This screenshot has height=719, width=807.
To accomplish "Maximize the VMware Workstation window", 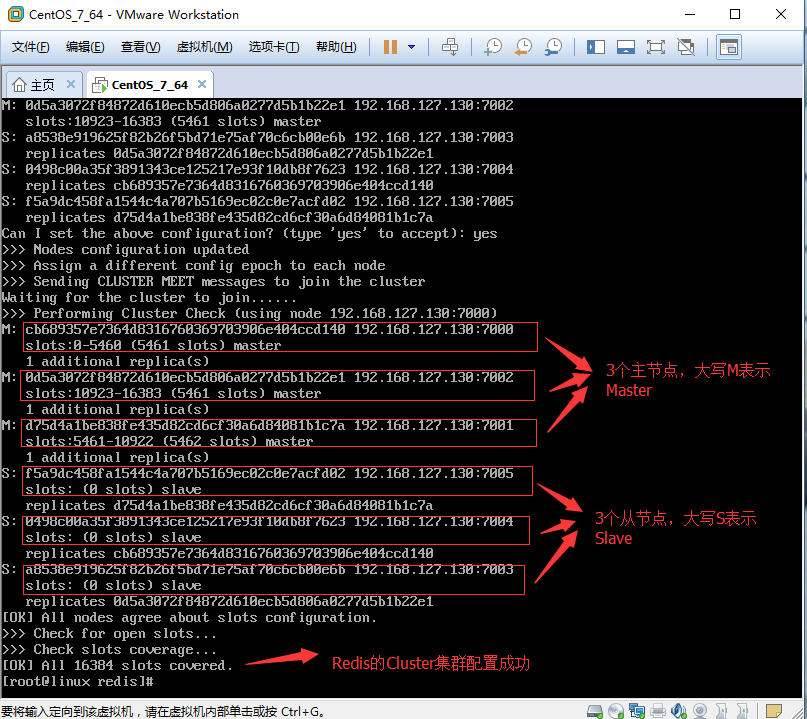I will [x=735, y=14].
